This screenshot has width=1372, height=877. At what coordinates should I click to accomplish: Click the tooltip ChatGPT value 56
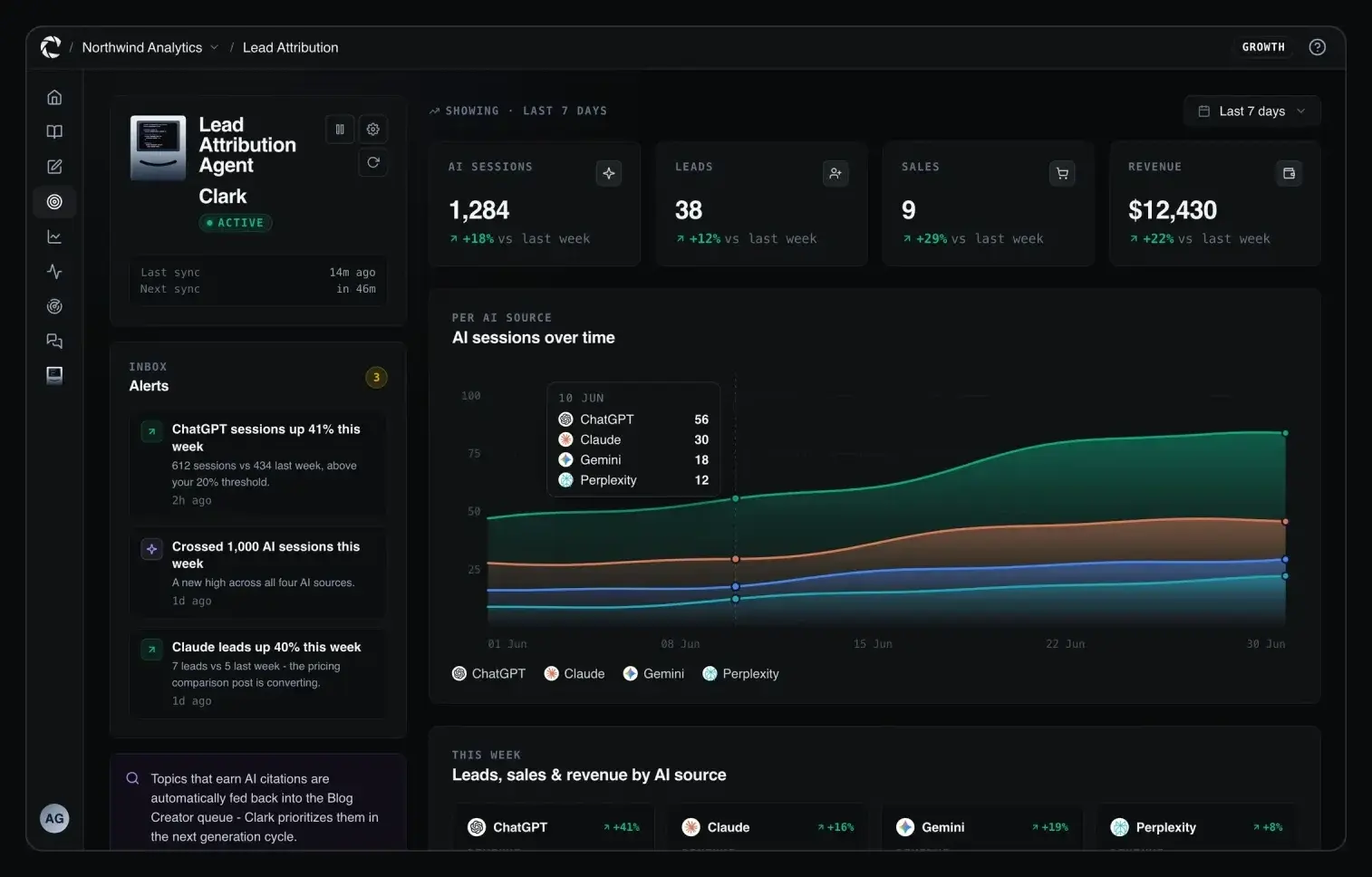pos(701,419)
